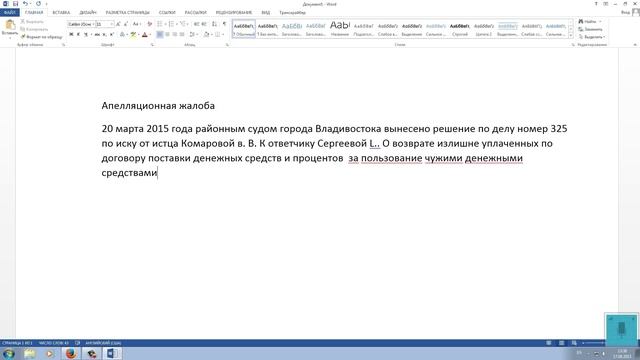Switch to the Дизайн ribbon tab
640x360 pixels.
tap(88, 13)
